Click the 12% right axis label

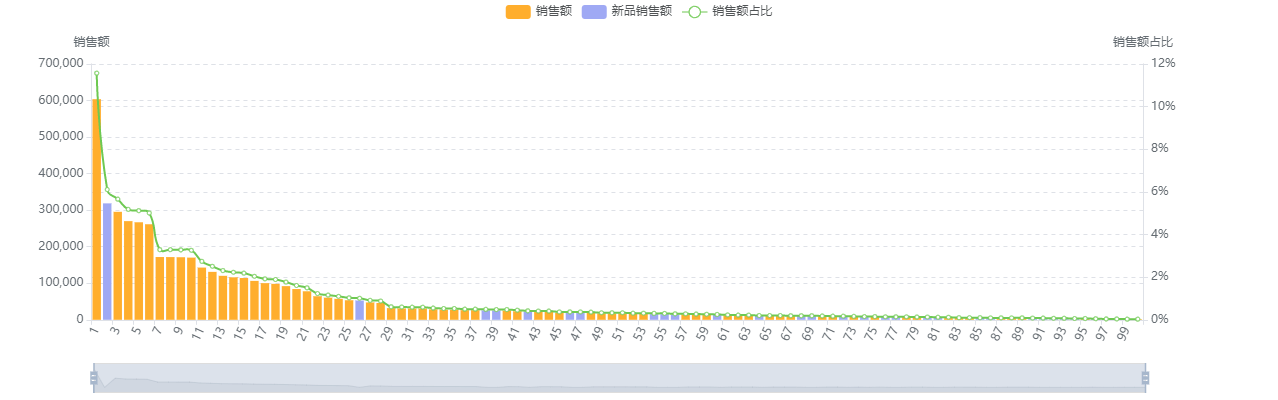coord(1163,63)
